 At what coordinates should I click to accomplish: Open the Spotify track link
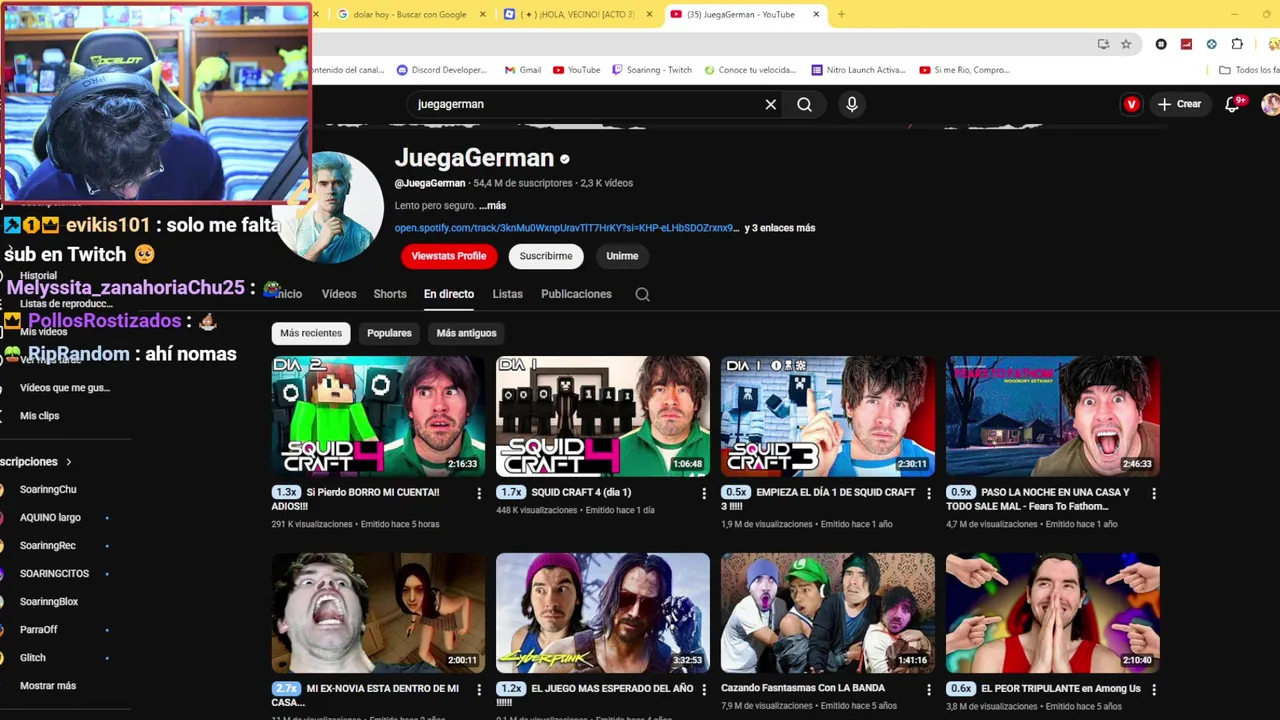click(x=566, y=228)
